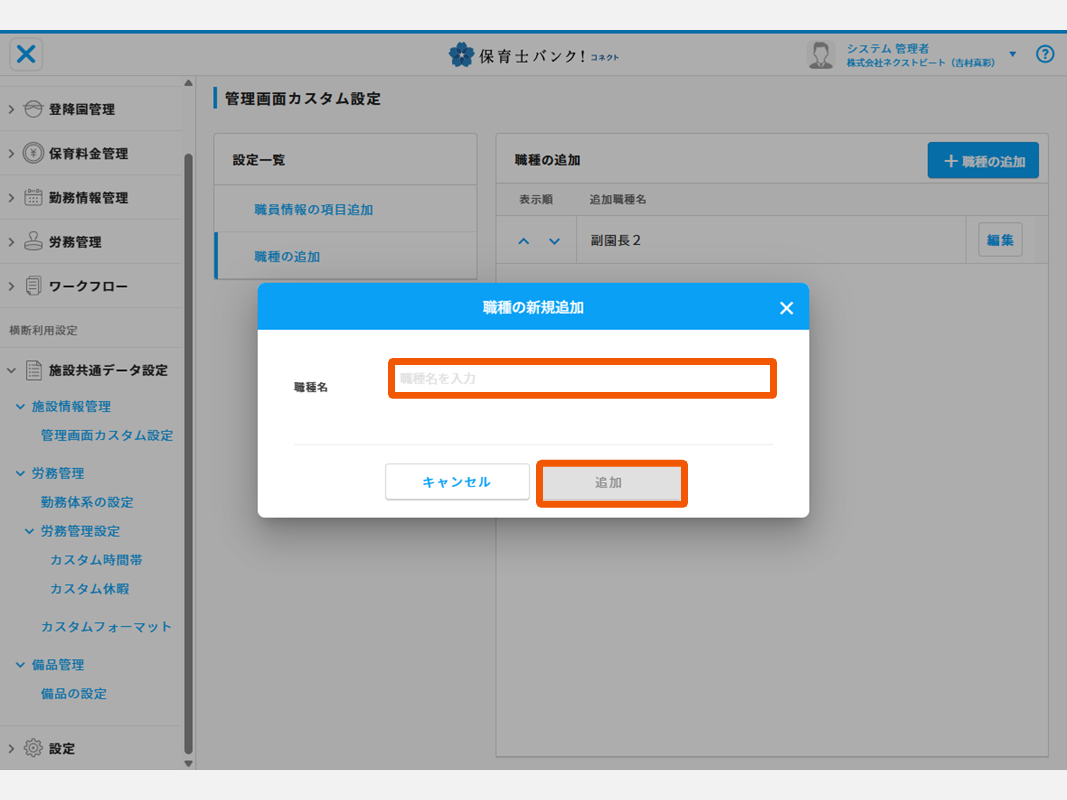Click the 保育料金管理 yen icon

[x=33, y=153]
